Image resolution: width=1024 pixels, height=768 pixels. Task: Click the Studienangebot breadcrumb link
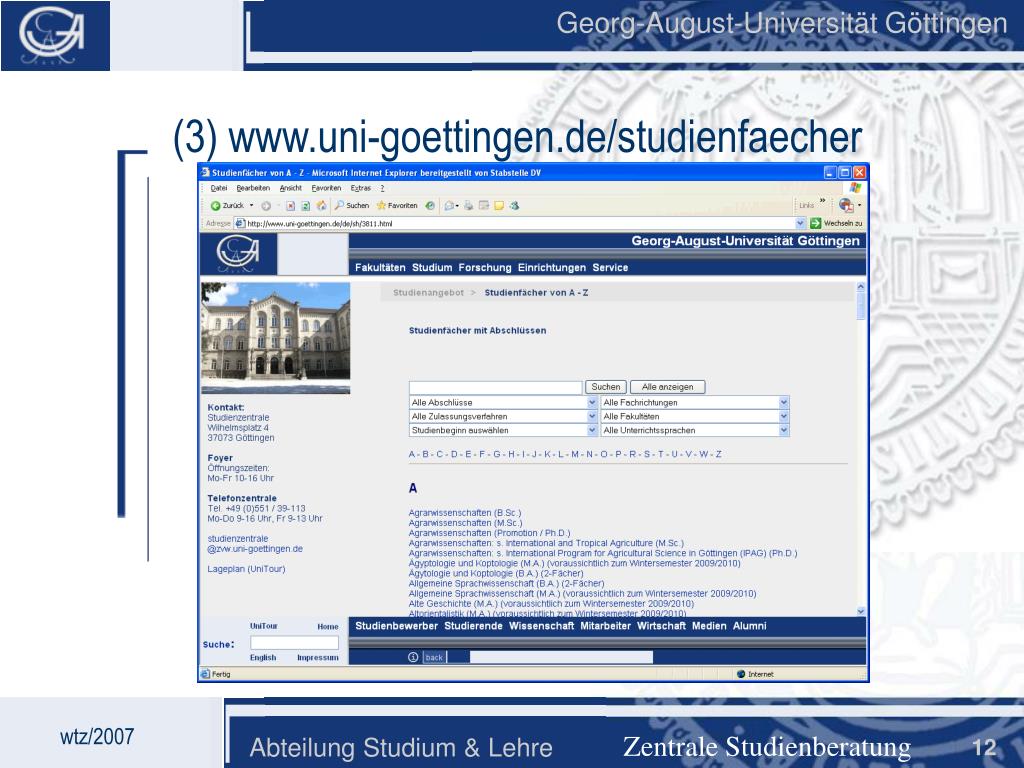tap(428, 293)
